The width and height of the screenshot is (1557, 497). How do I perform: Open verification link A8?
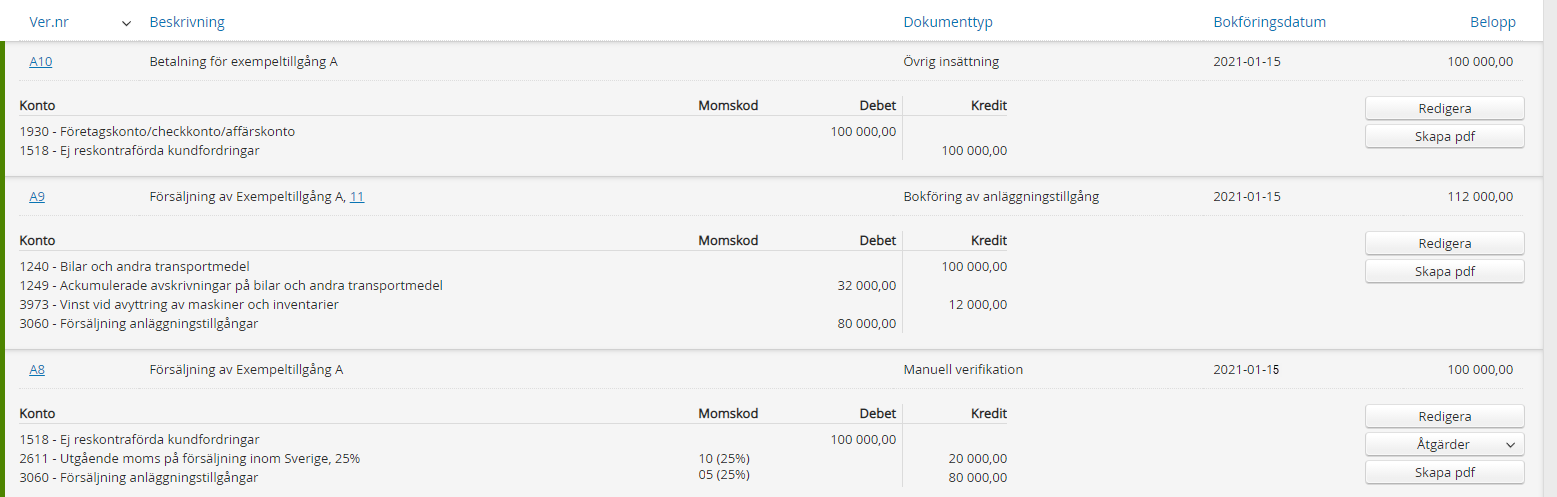click(x=37, y=370)
